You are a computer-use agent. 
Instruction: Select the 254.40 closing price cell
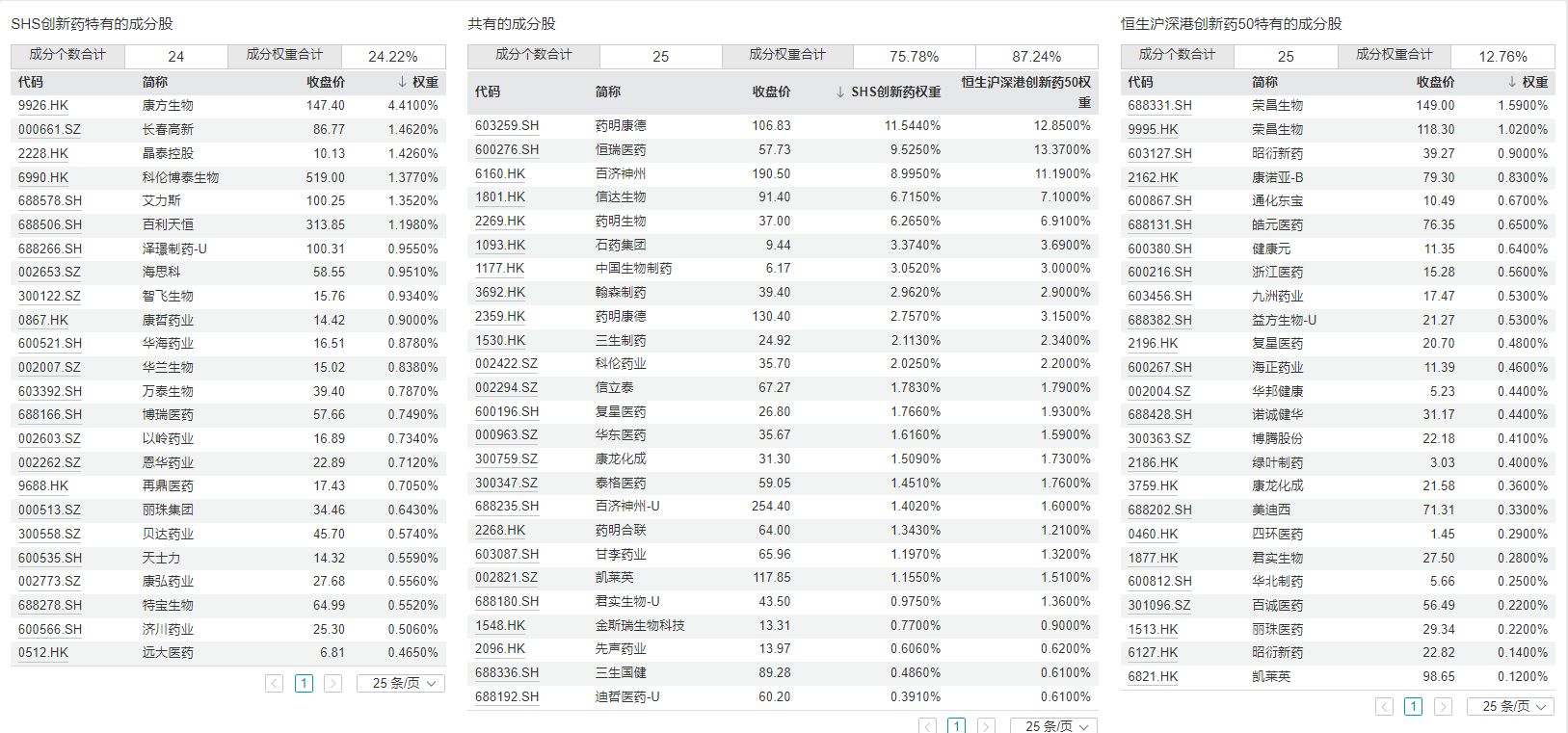click(771, 506)
